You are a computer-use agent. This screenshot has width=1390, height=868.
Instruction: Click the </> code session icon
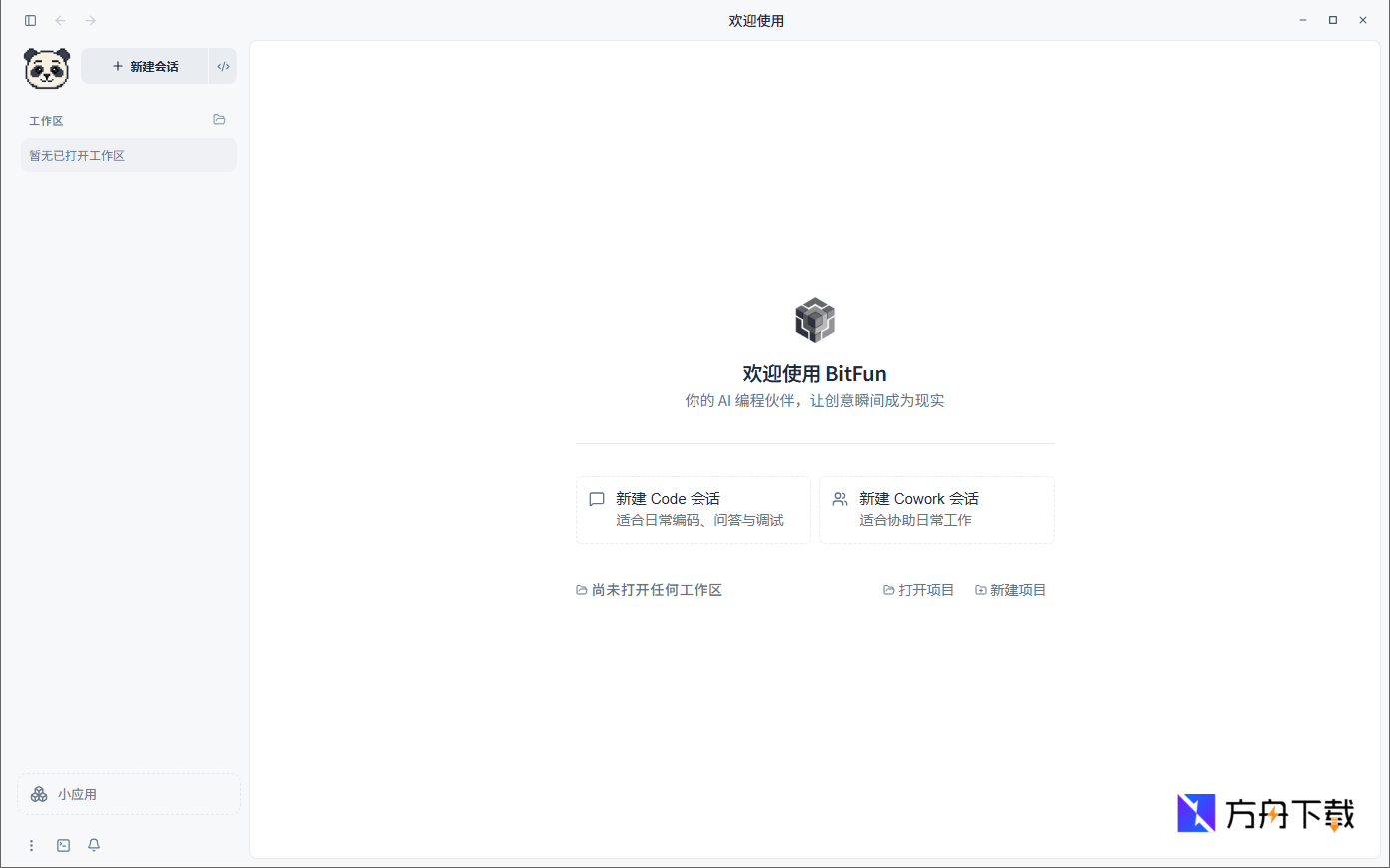pyautogui.click(x=222, y=66)
